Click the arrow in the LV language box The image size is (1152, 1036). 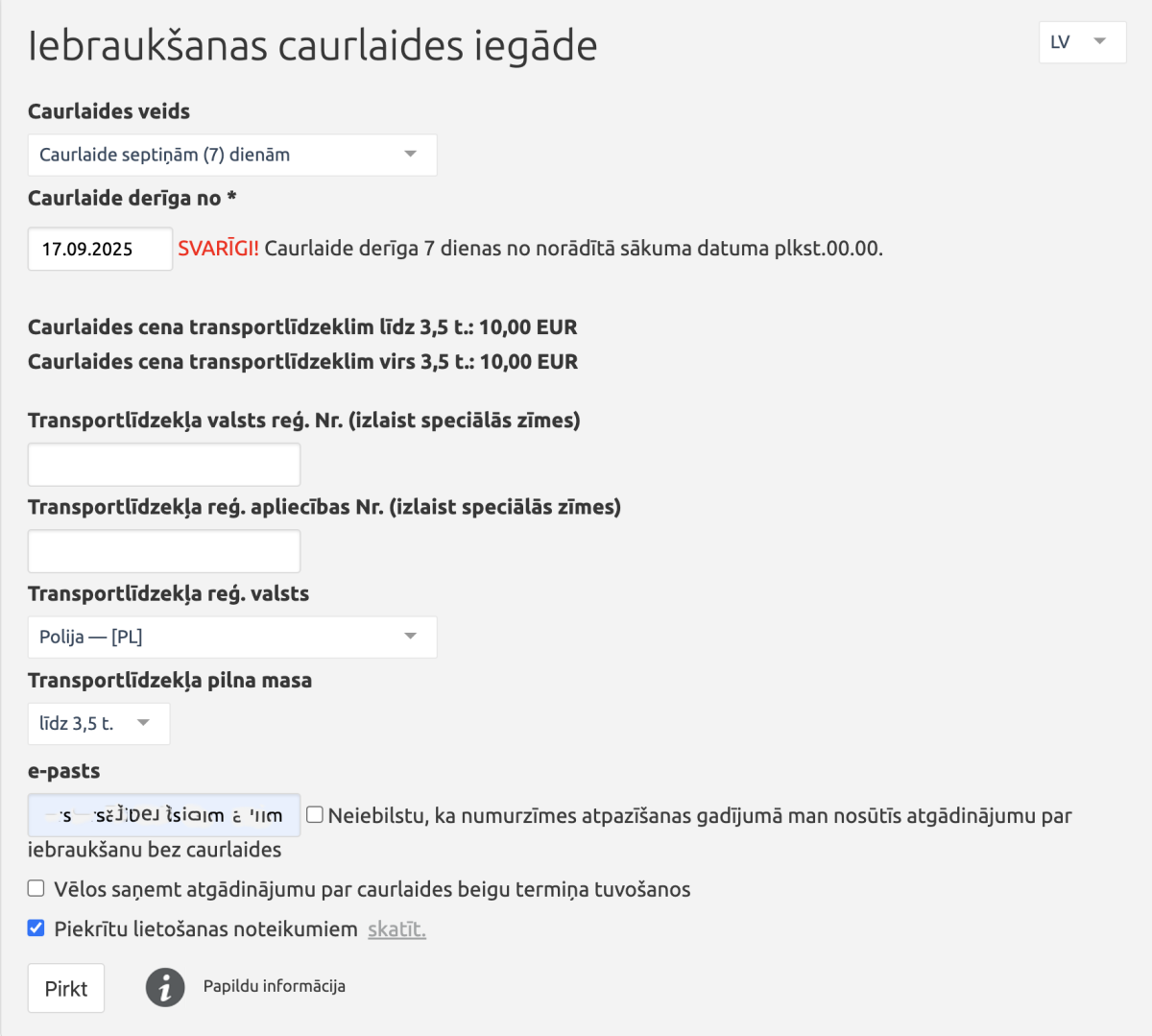coord(1100,41)
